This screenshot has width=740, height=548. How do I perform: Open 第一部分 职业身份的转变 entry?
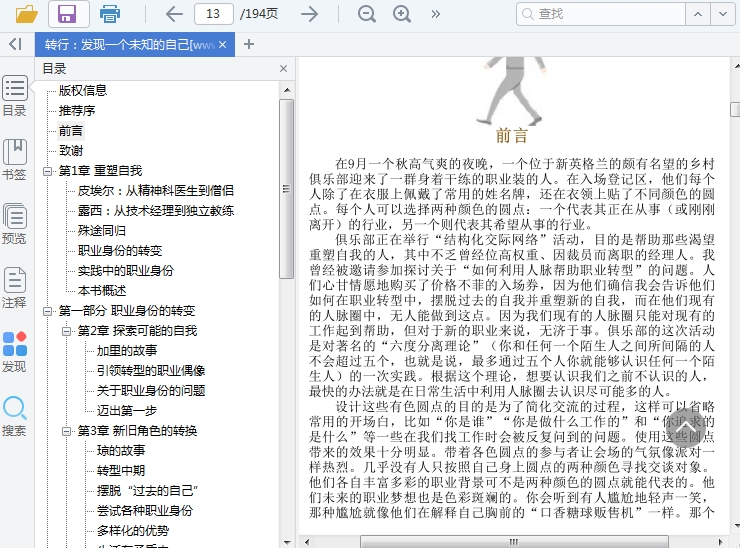126,311
